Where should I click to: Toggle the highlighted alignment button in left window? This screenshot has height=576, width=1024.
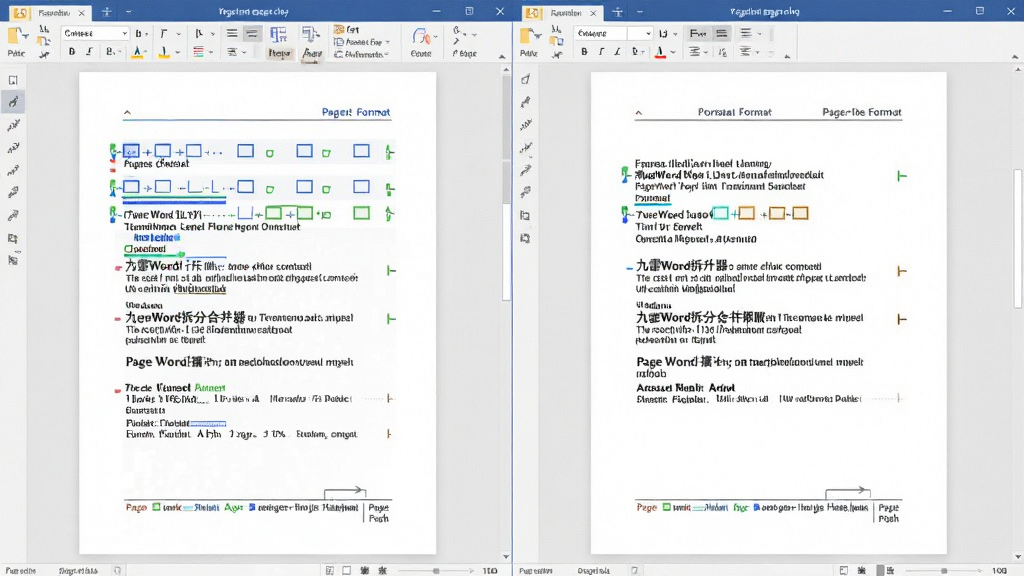click(252, 33)
